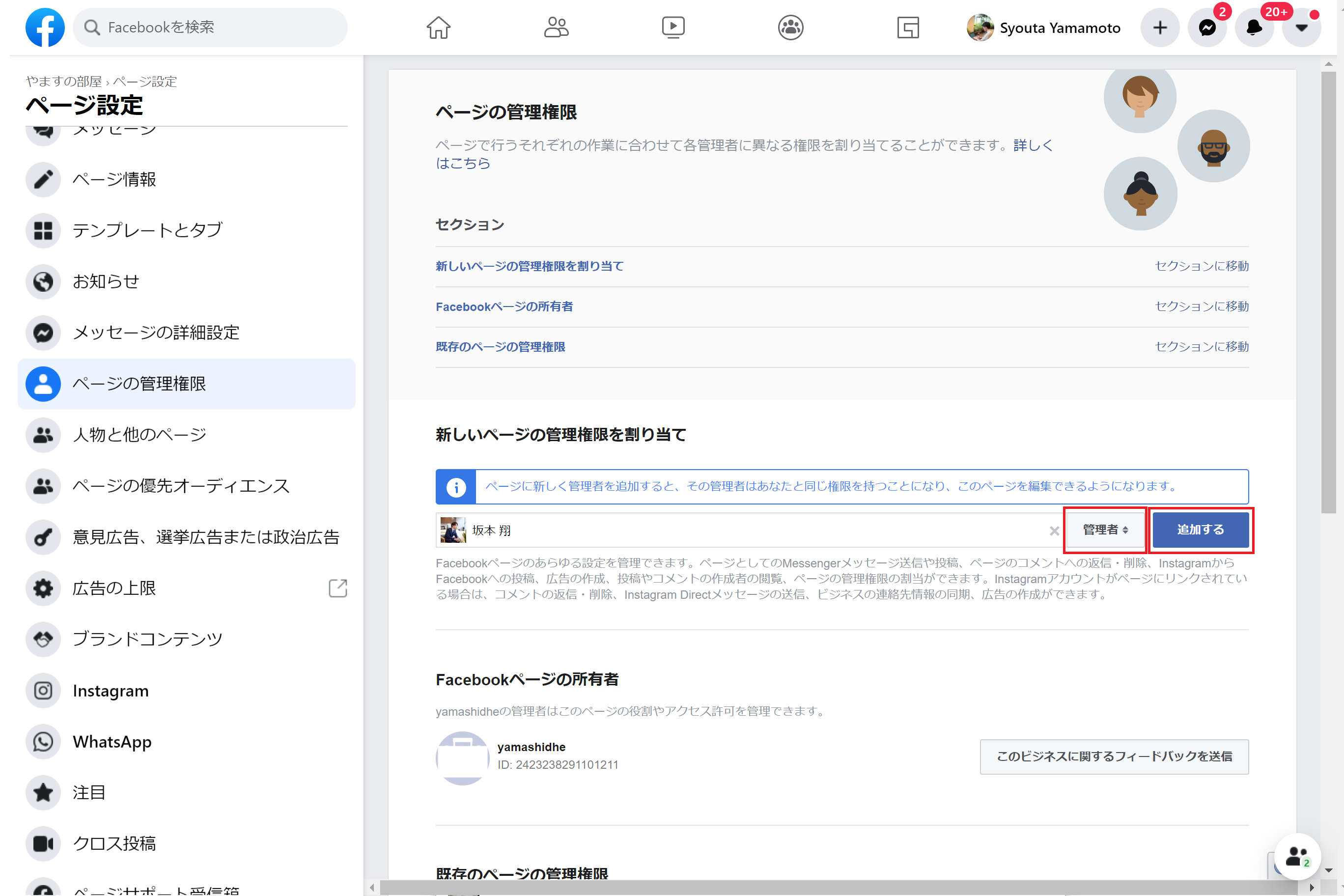Open 意見広告、選挙広告または政治広告

[186, 537]
